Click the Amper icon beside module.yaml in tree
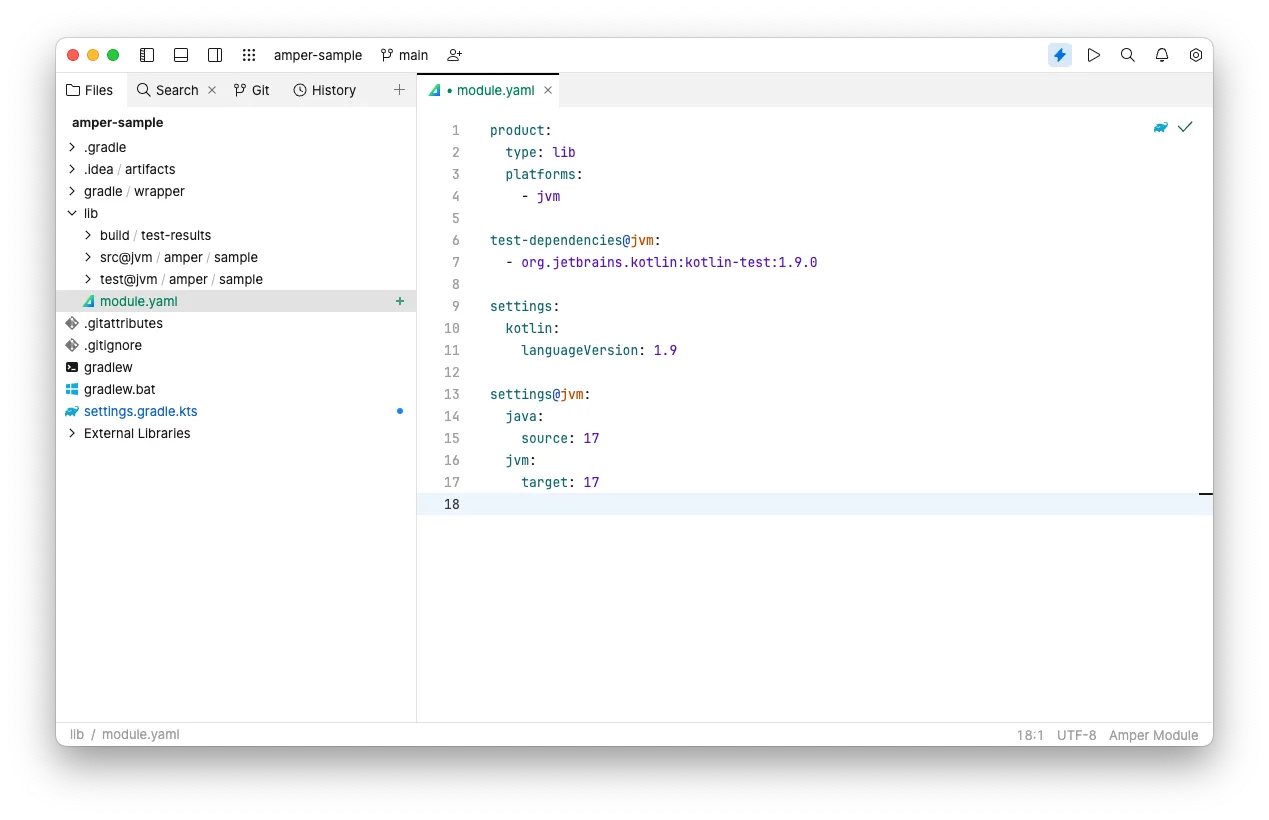This screenshot has width=1269, height=820. coord(88,301)
